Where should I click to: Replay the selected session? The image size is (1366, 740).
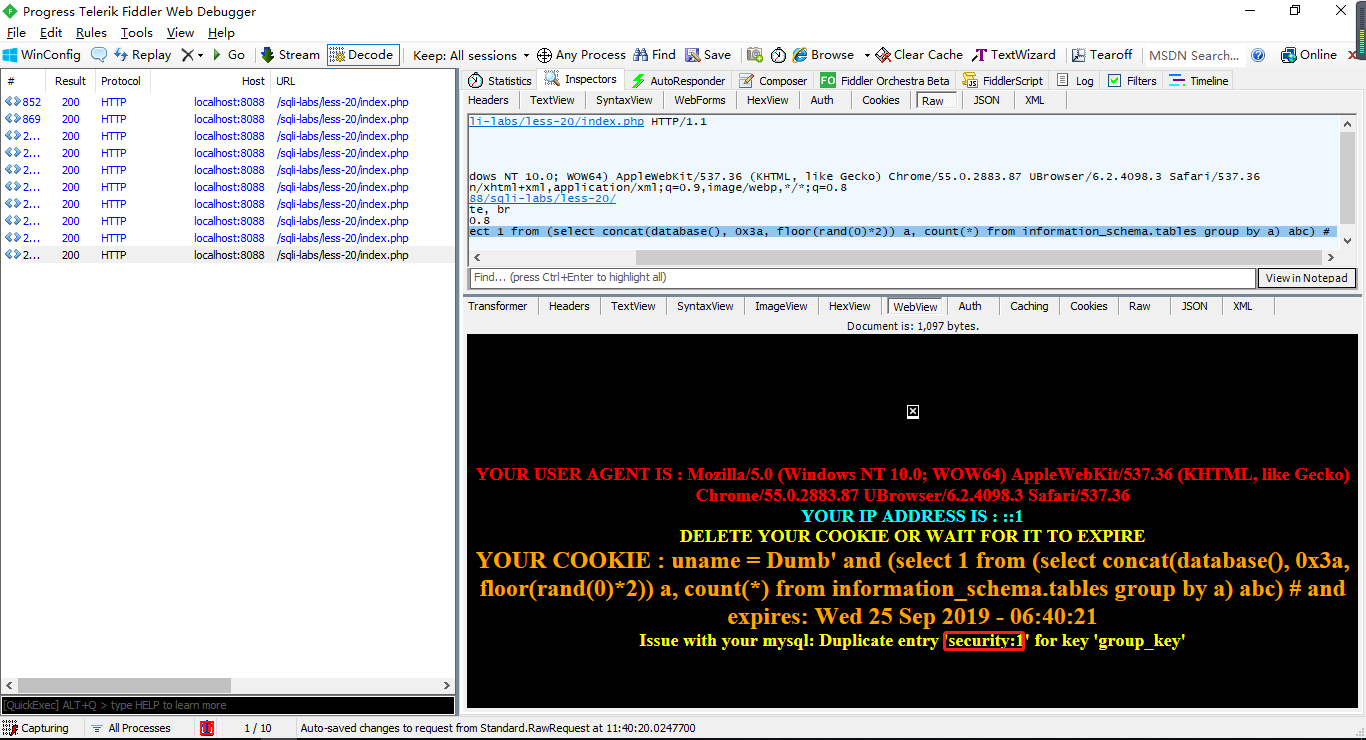142,55
